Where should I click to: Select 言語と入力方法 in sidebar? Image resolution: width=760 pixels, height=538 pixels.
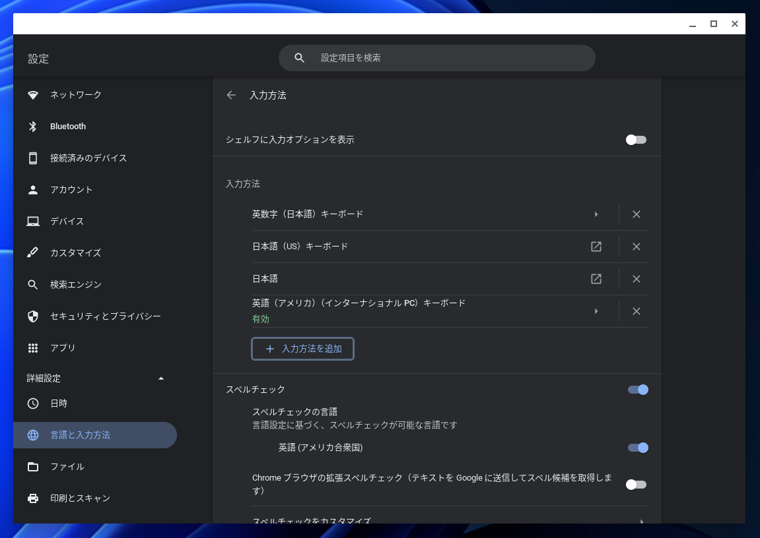95,435
